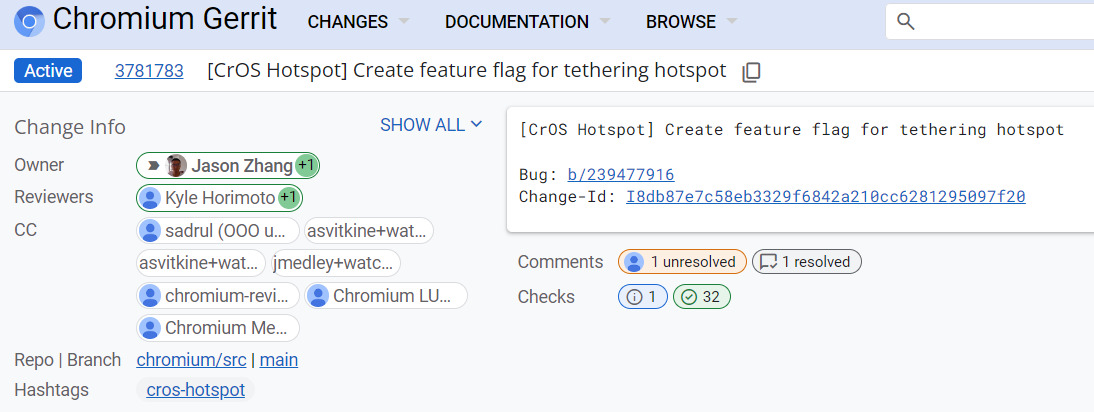Open the 32 successful checks chip

702,296
